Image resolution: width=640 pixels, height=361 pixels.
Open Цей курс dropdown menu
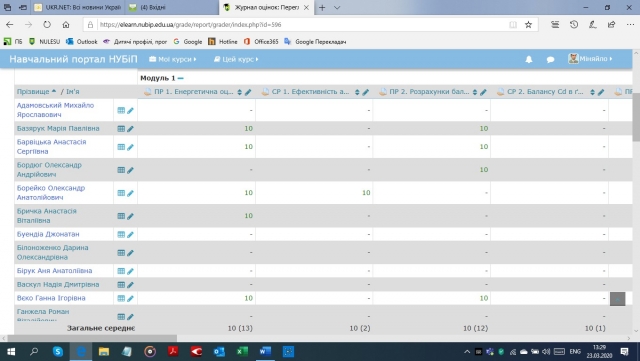click(x=236, y=59)
